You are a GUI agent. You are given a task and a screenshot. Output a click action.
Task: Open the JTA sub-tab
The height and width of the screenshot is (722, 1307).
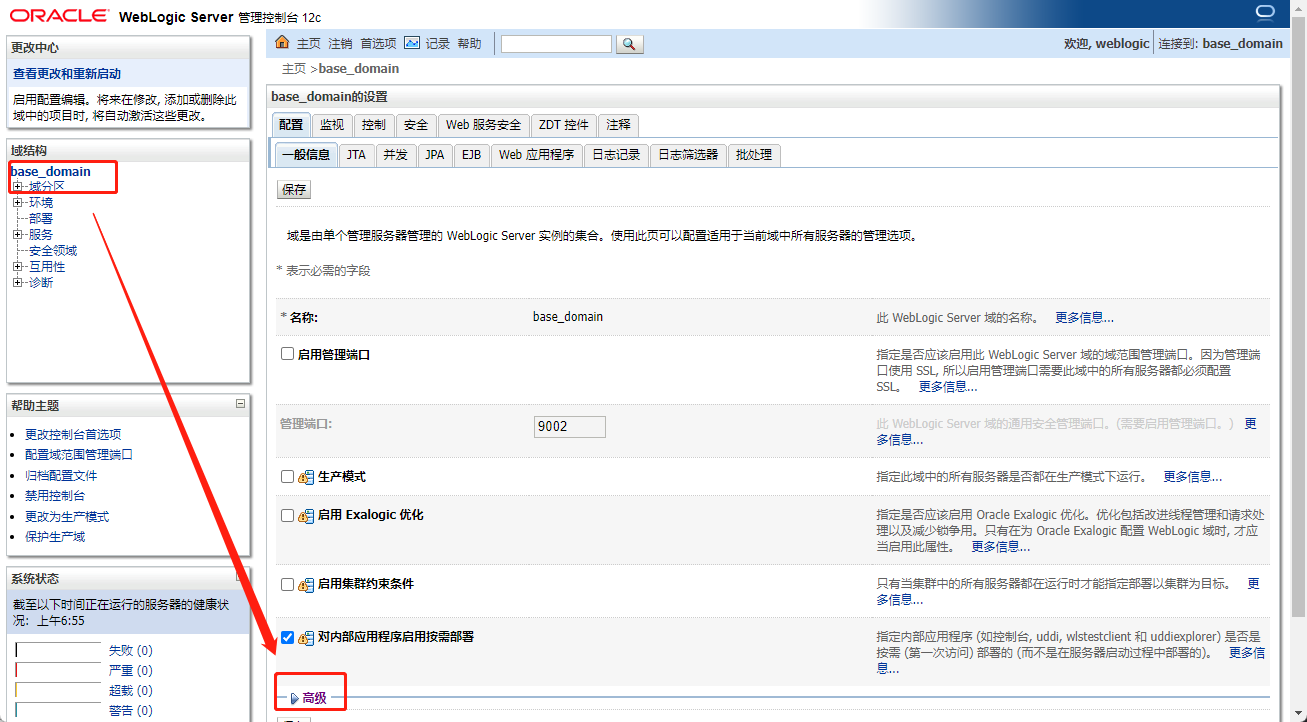pyautogui.click(x=357, y=155)
